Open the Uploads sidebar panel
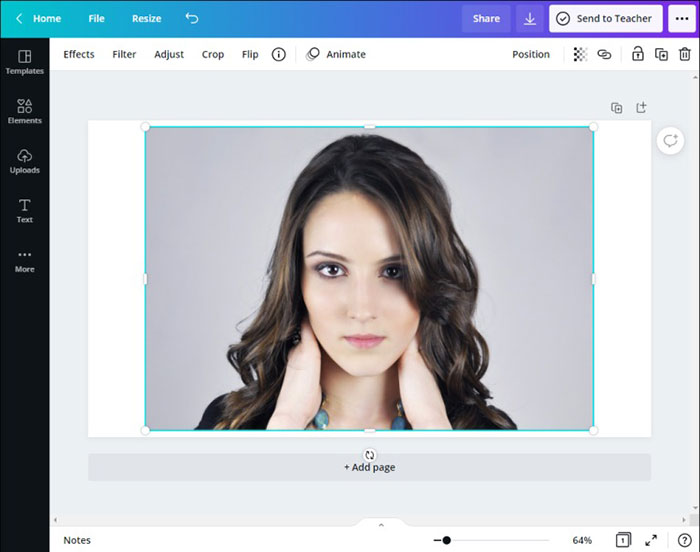 point(24,160)
